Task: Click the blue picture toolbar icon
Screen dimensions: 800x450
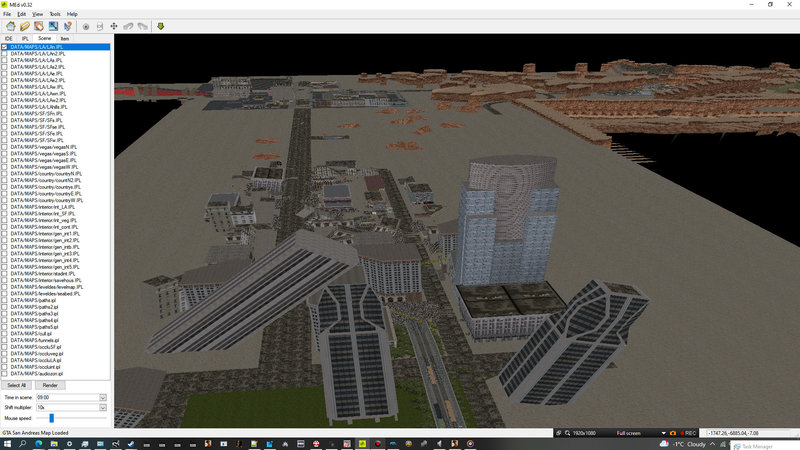Action: [x=53, y=26]
